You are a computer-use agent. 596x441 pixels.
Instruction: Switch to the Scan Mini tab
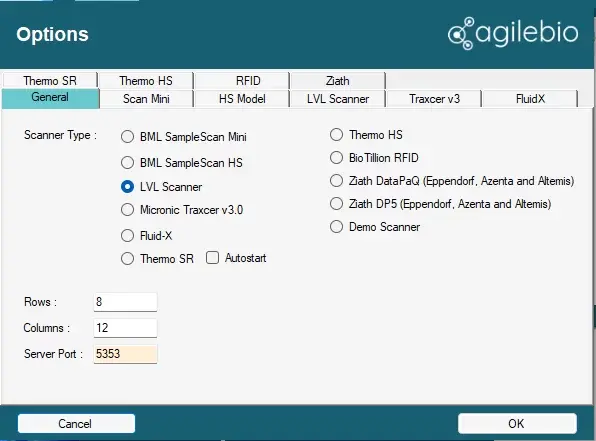tap(146, 99)
